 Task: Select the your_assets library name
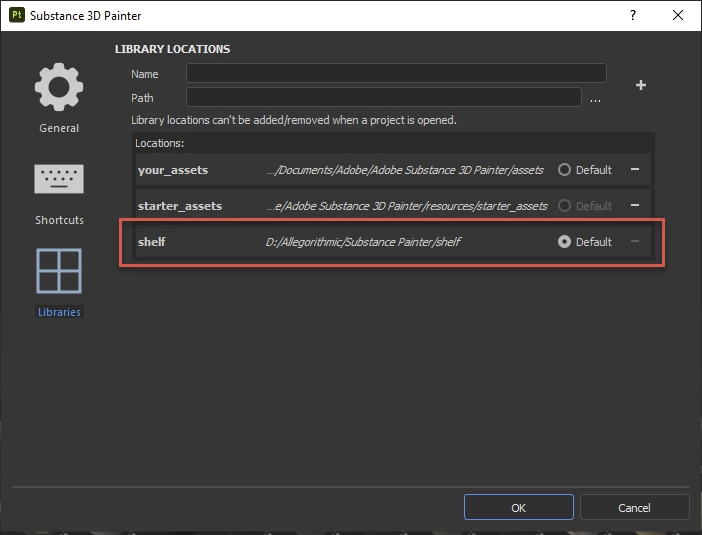tap(173, 170)
